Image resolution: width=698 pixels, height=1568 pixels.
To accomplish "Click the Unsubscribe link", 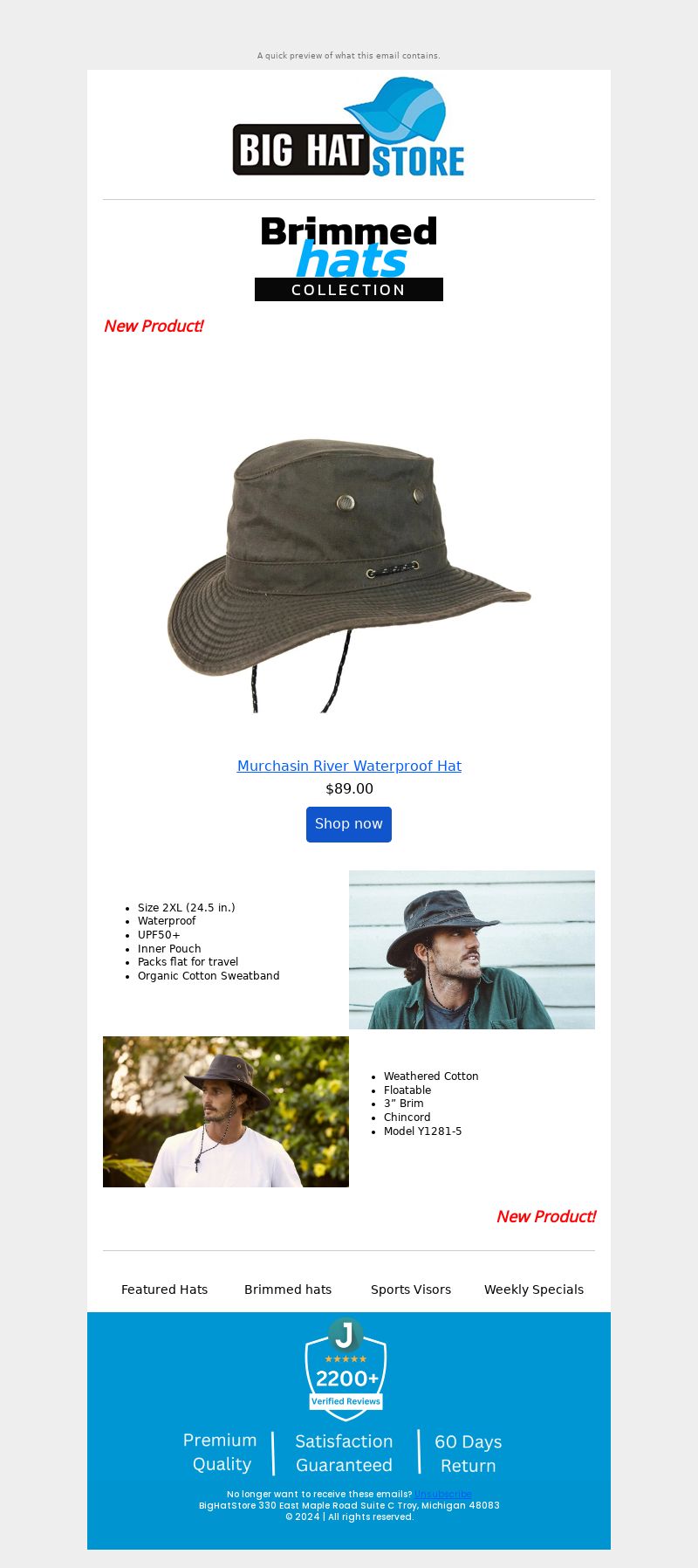I will pos(443,1494).
